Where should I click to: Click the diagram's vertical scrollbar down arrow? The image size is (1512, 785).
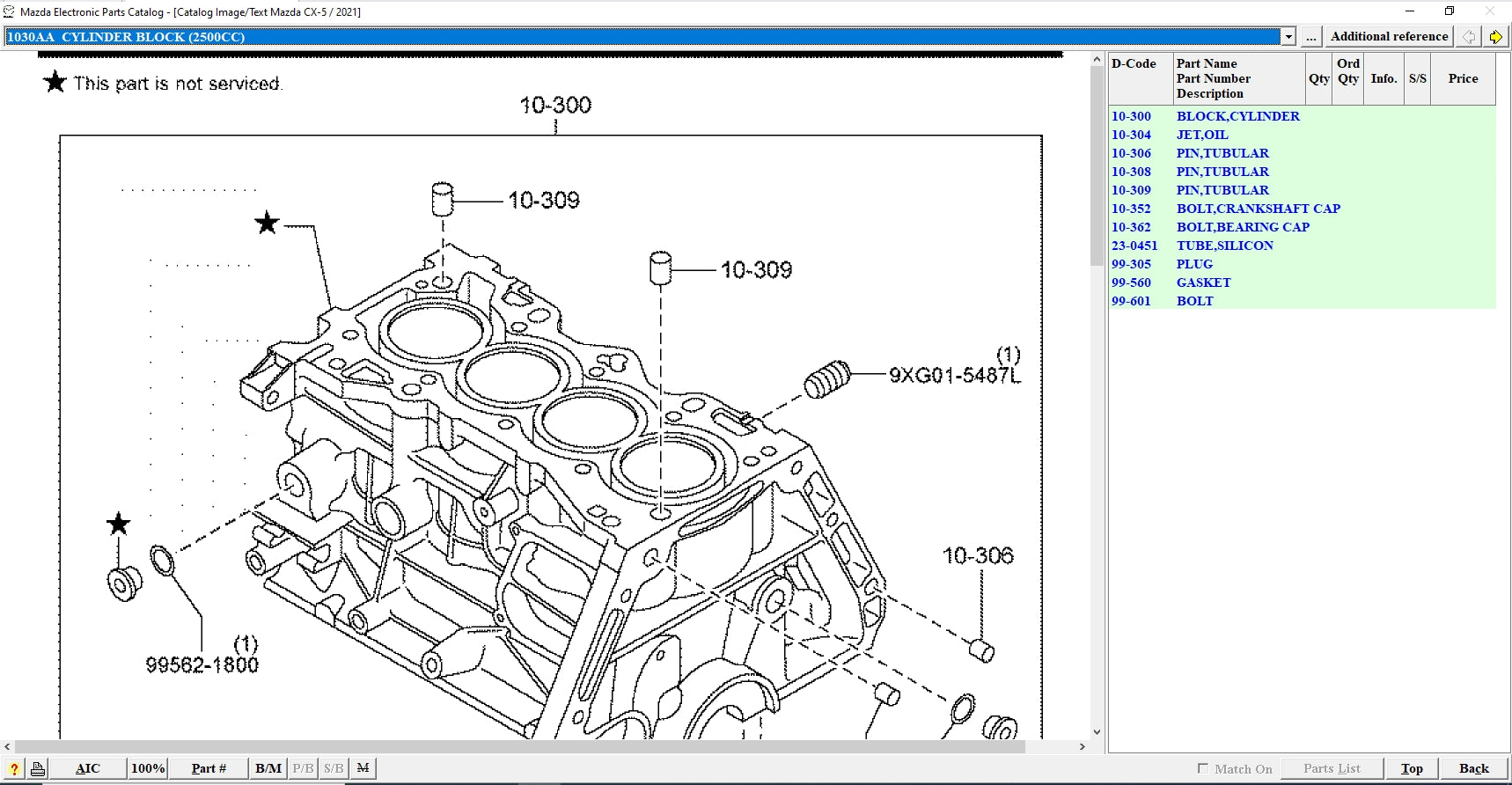pyautogui.click(x=1097, y=731)
